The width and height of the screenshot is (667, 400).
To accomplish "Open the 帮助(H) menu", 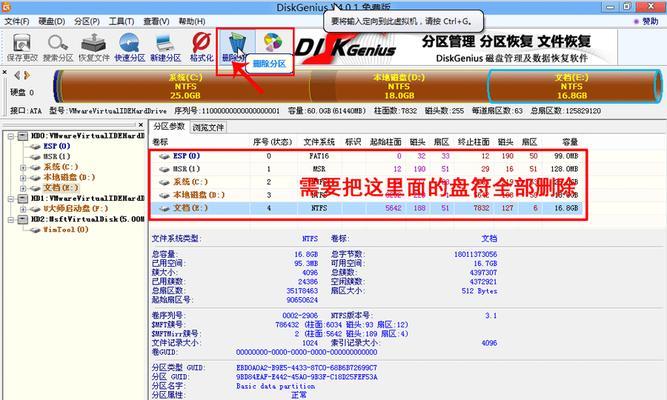I will [191, 21].
